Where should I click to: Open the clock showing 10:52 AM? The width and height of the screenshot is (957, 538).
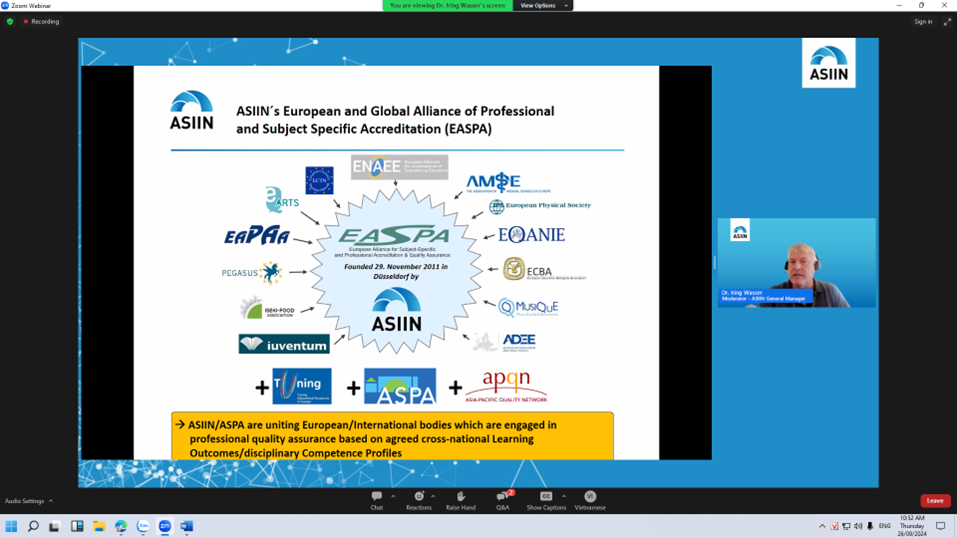pos(912,526)
